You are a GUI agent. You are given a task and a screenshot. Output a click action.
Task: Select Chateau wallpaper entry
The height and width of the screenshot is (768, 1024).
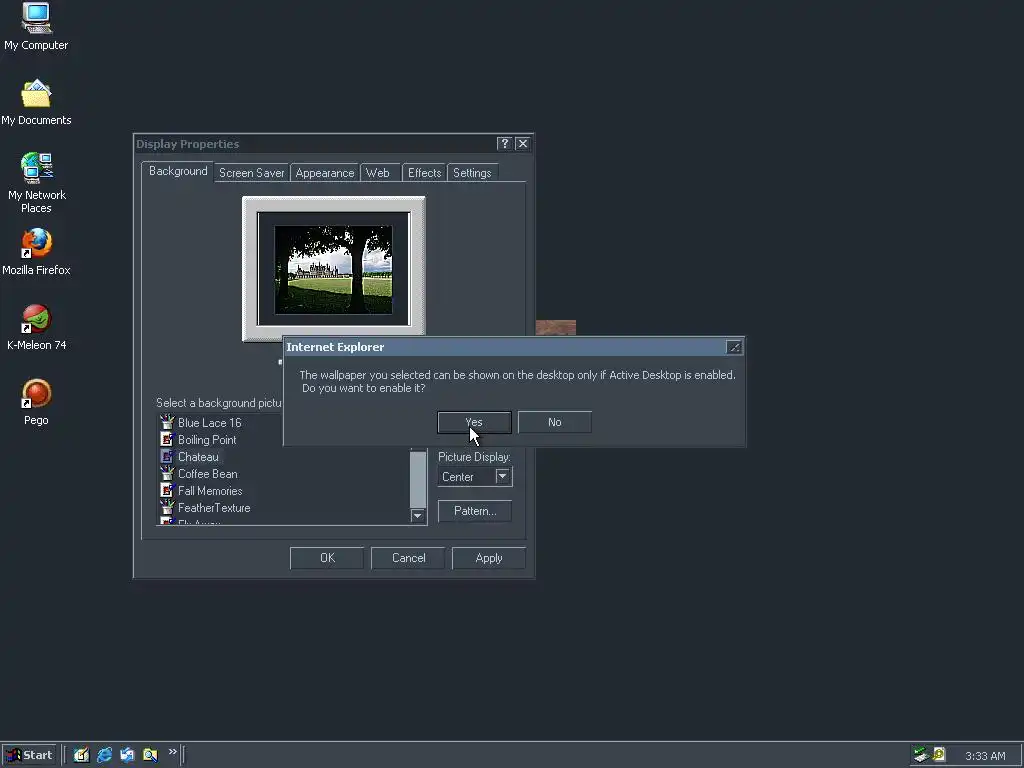click(x=198, y=456)
